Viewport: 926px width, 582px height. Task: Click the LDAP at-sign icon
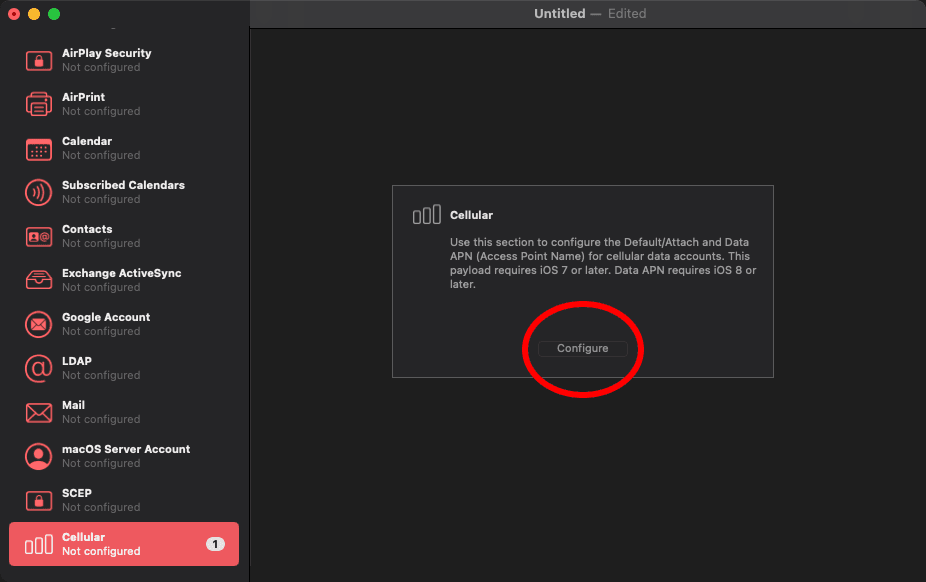38,368
